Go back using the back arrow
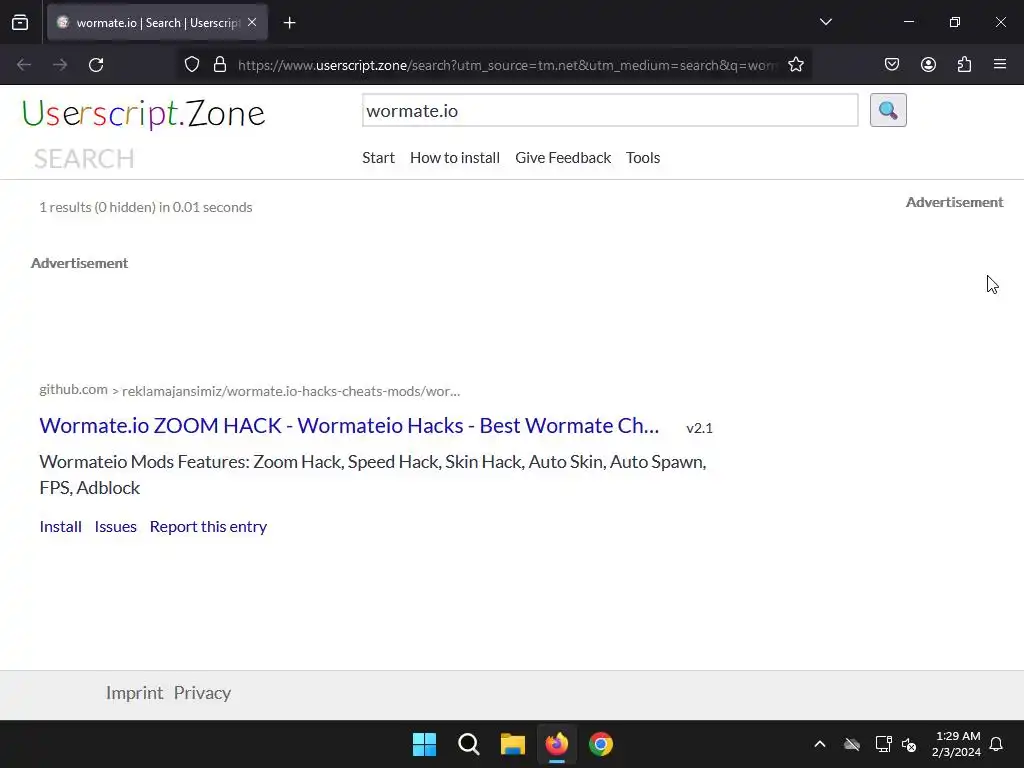 [x=24, y=65]
